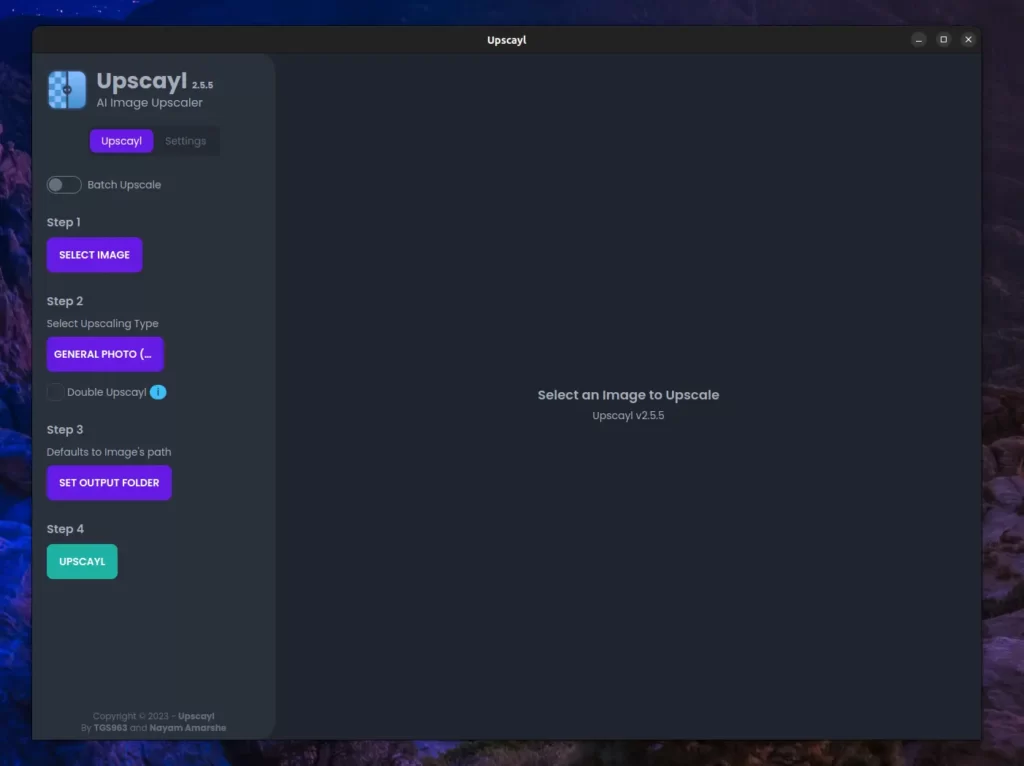1024x766 pixels.
Task: Open the Nayam Amarshe author link
Action: (x=187, y=727)
